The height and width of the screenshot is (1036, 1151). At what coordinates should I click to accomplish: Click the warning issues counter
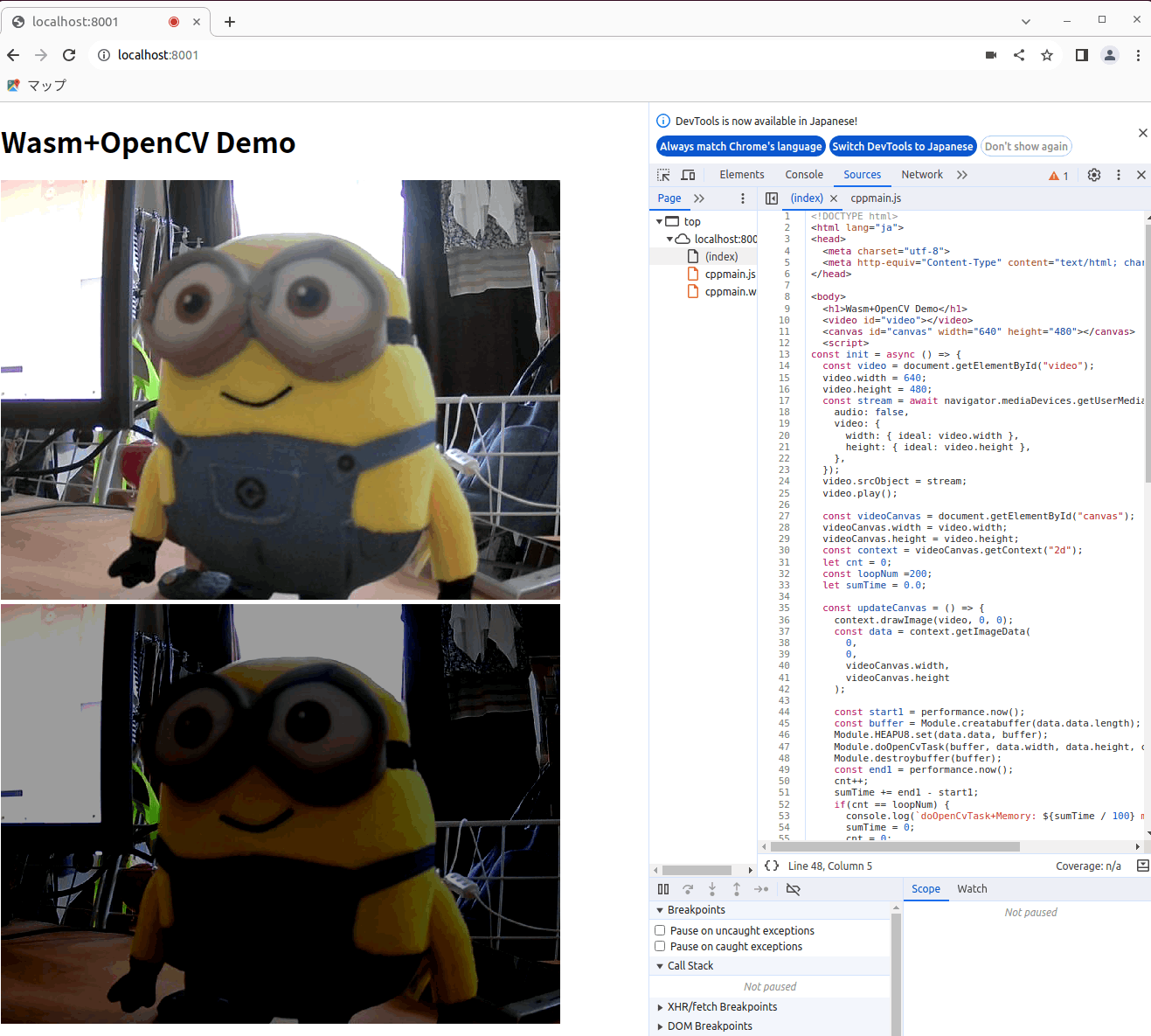click(1059, 176)
